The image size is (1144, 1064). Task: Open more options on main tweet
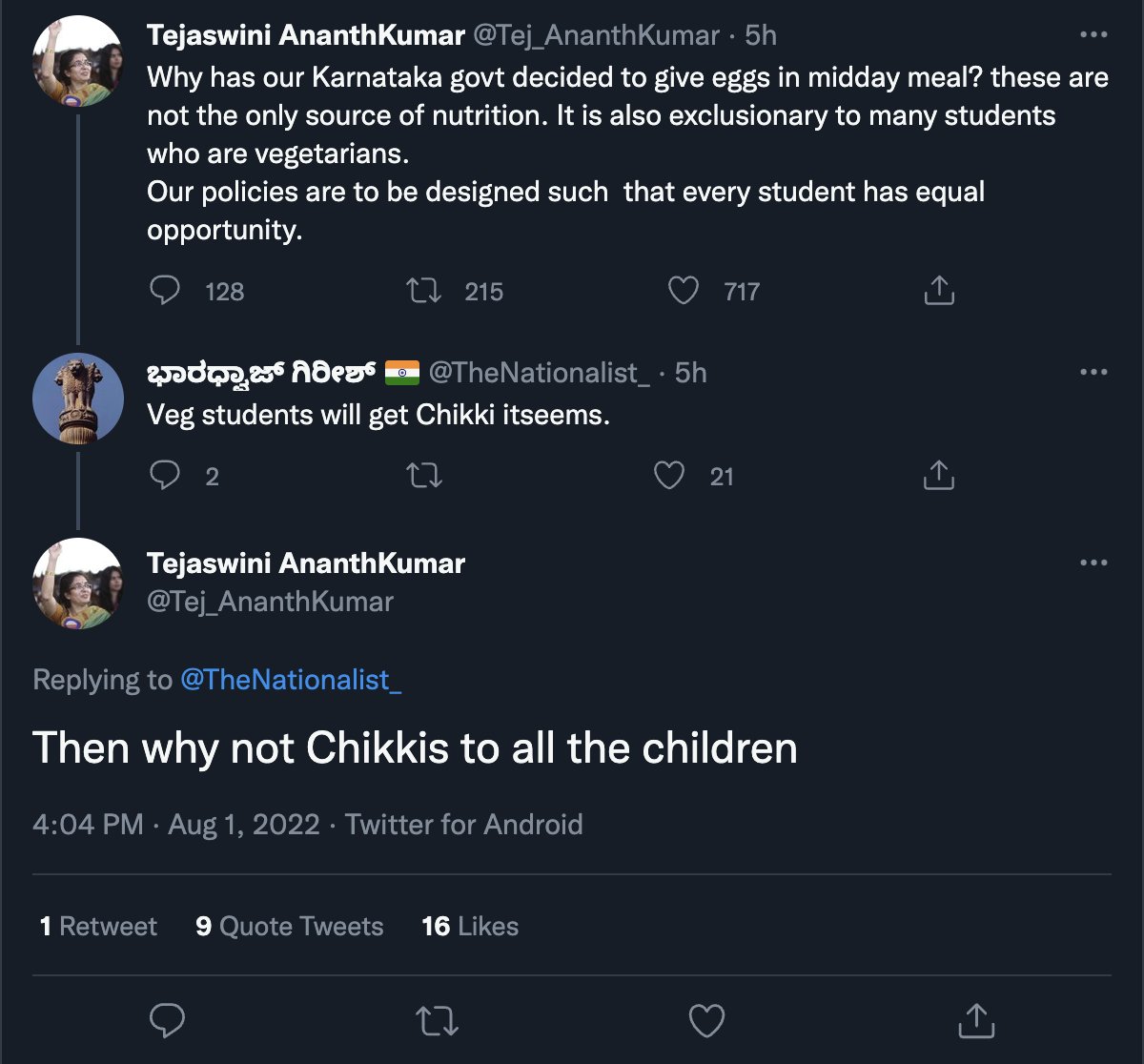point(1093,563)
